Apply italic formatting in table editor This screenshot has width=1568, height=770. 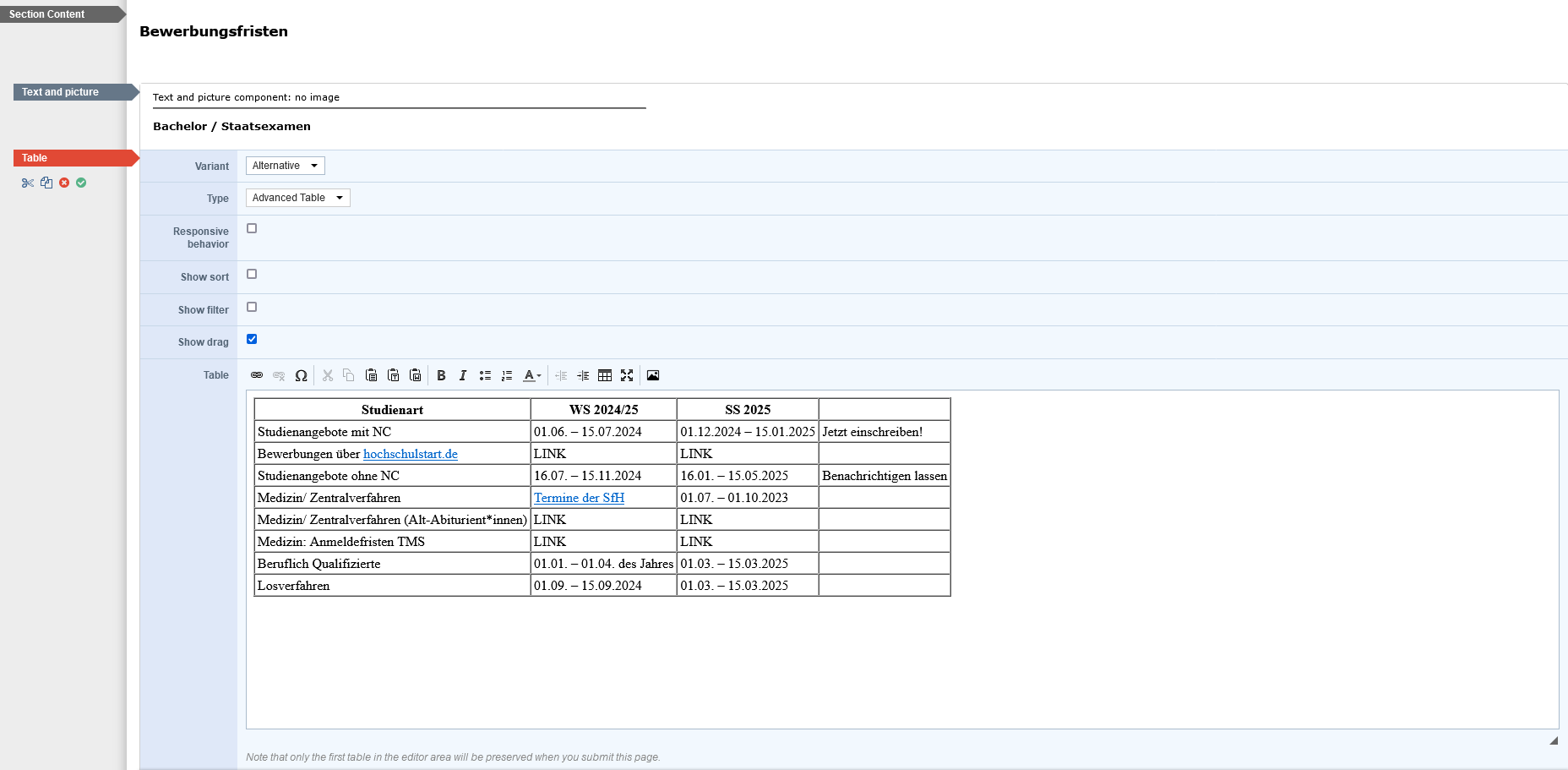tap(463, 375)
